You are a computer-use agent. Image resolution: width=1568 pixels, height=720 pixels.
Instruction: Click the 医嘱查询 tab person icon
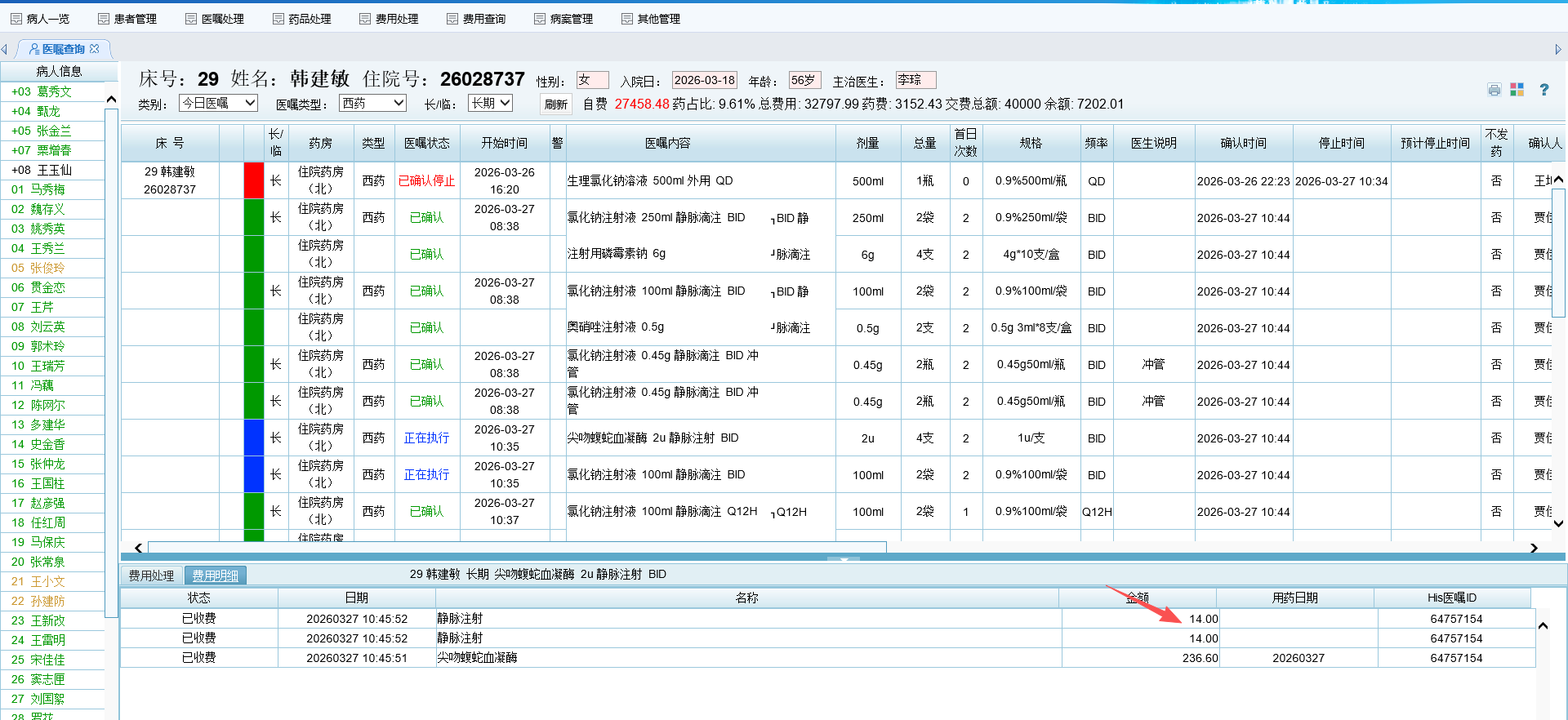click(x=34, y=49)
